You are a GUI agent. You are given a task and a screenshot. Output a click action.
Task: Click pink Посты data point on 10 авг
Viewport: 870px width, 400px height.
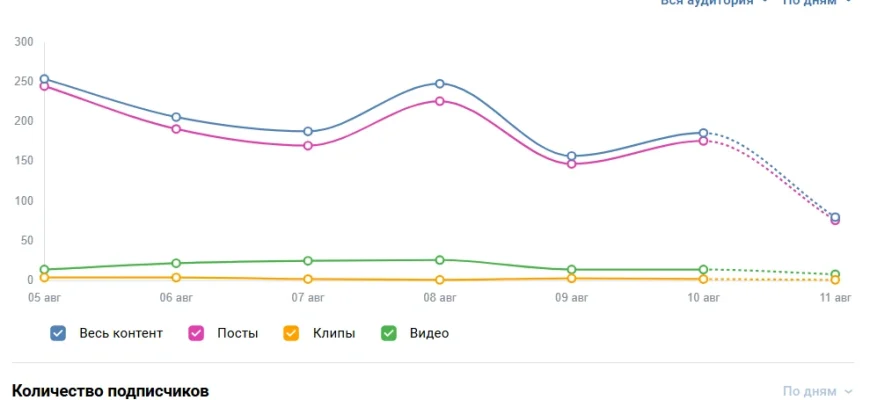(703, 141)
